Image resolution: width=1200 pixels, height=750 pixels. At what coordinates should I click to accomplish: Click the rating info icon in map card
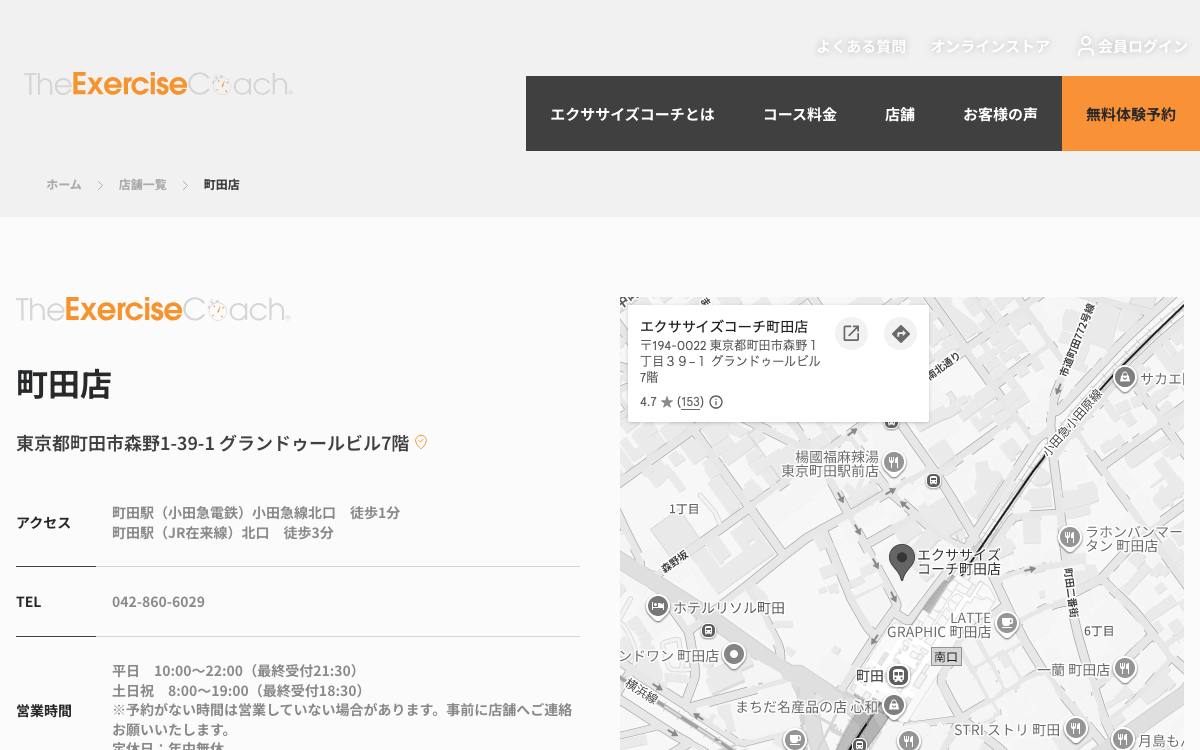tap(716, 402)
